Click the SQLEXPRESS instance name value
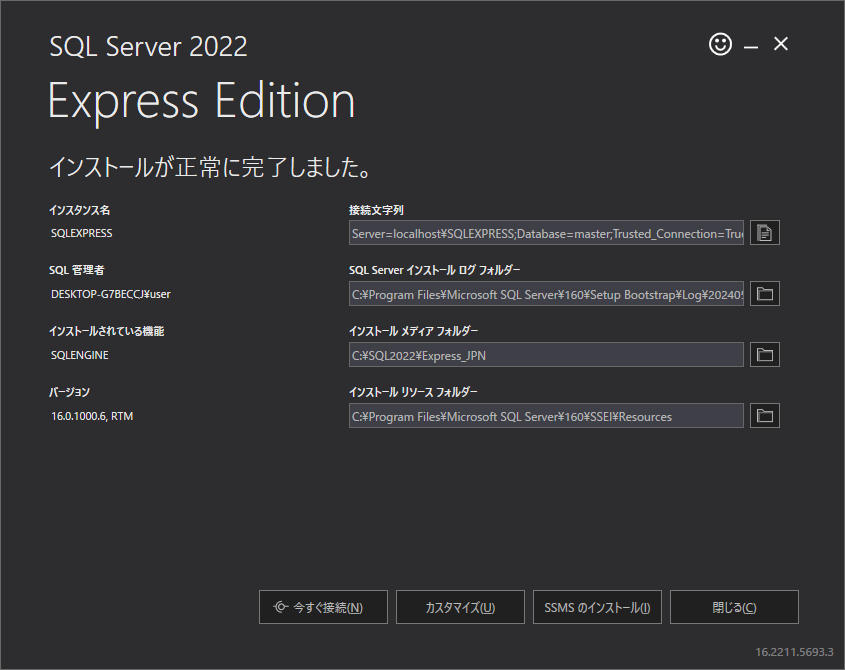The width and height of the screenshot is (845, 670). tap(82, 233)
